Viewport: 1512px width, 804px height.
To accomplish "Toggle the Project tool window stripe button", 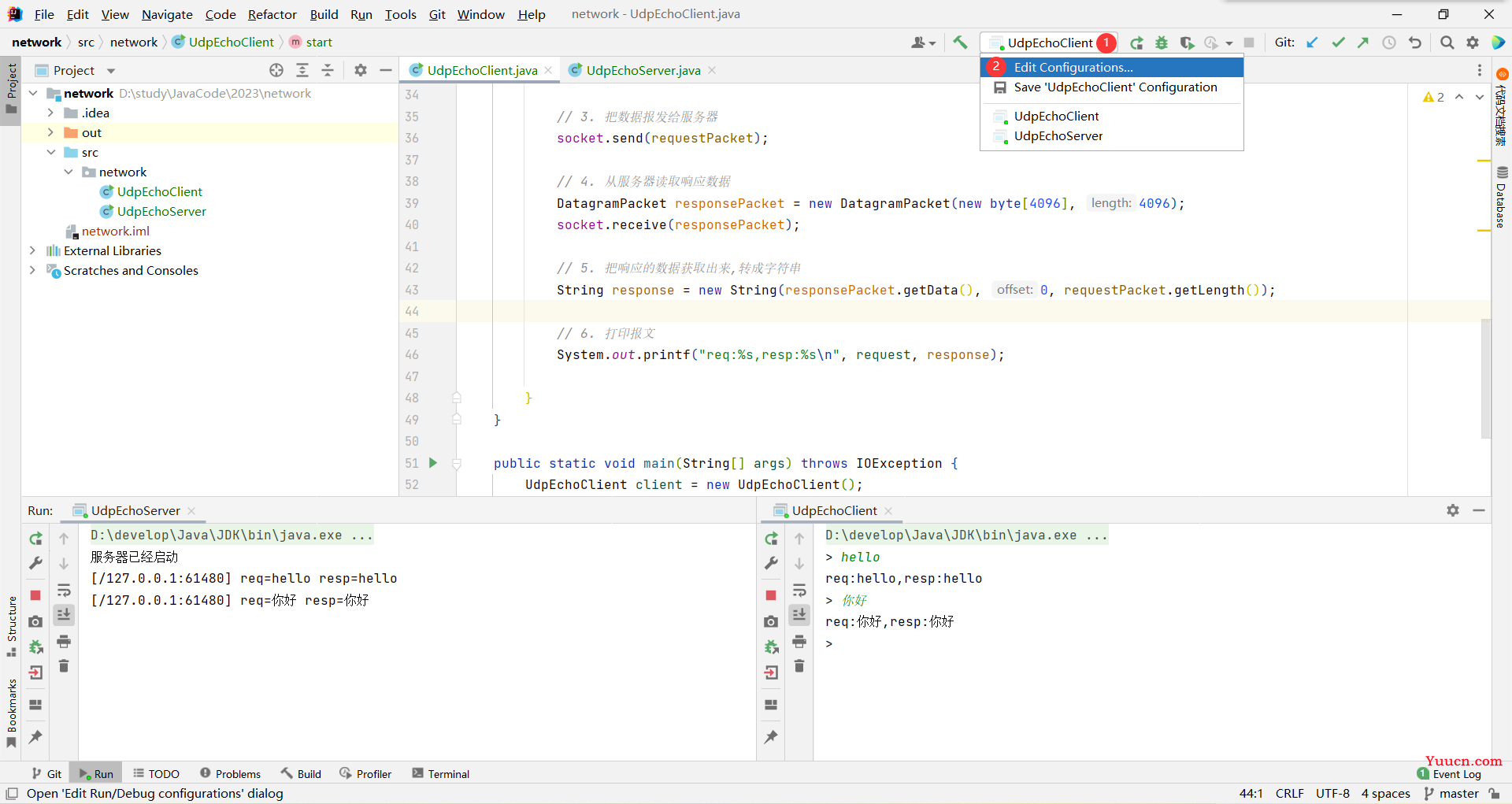I will [x=11, y=88].
